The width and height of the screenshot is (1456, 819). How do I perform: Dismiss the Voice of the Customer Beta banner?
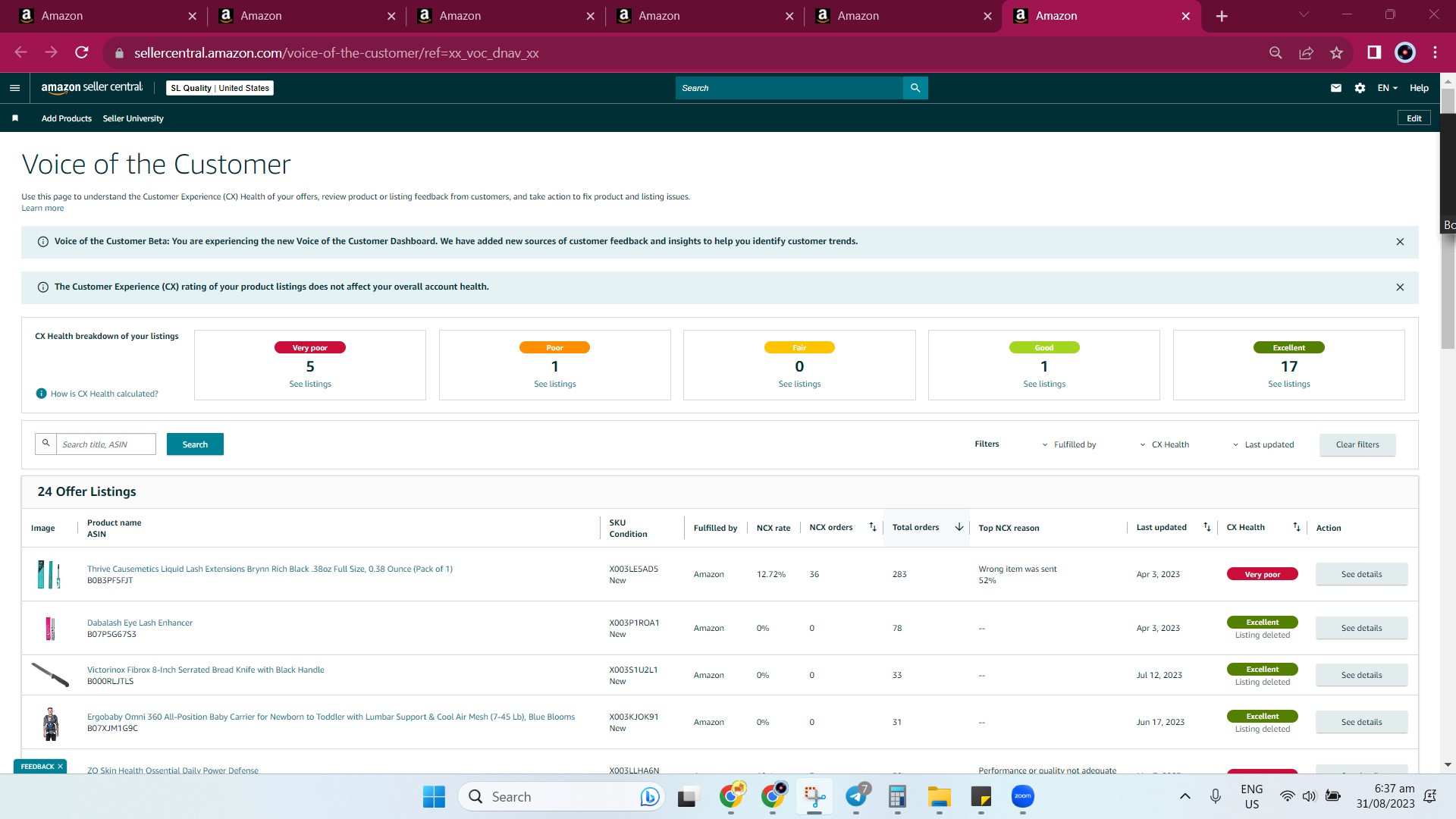1400,242
